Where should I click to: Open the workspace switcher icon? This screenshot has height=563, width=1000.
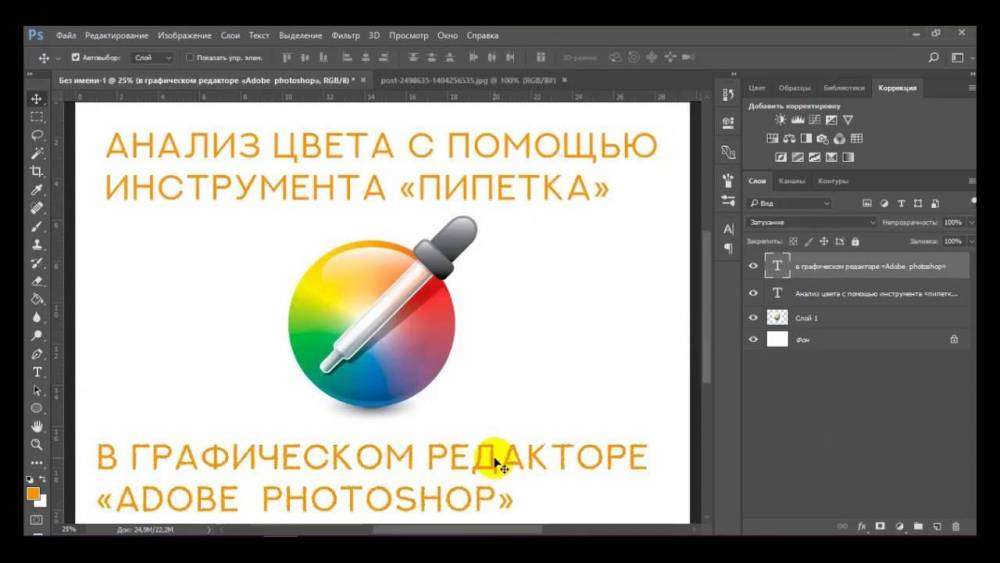click(x=958, y=57)
